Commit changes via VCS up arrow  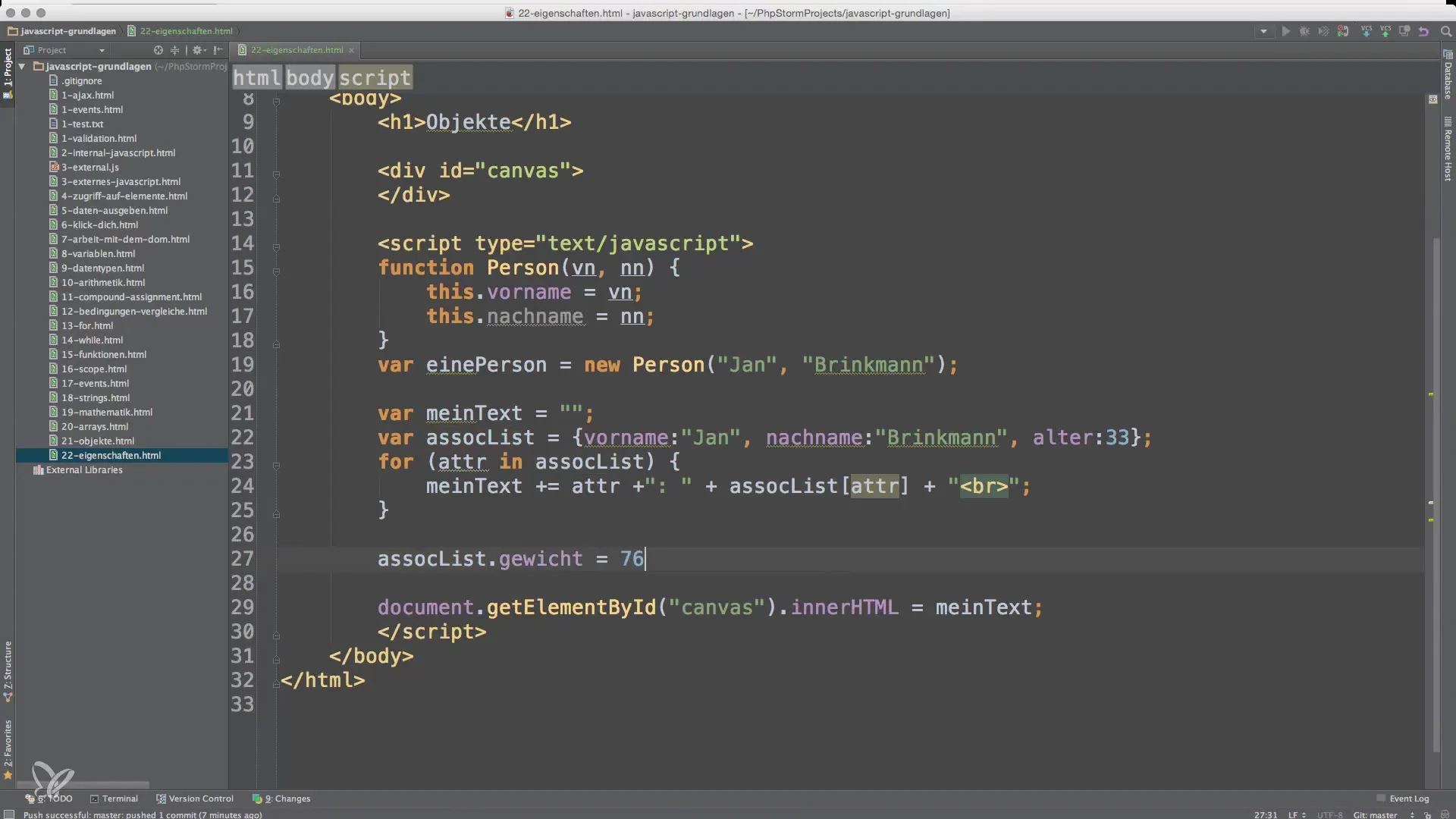point(1385,31)
